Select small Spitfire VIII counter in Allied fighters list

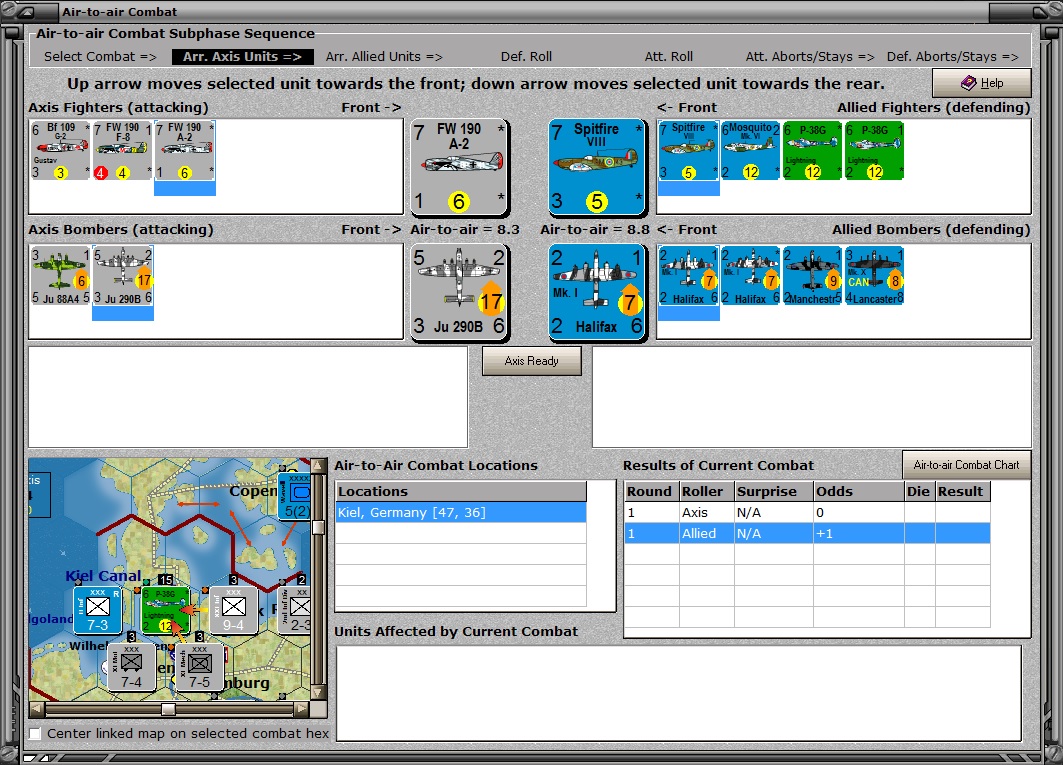[688, 151]
